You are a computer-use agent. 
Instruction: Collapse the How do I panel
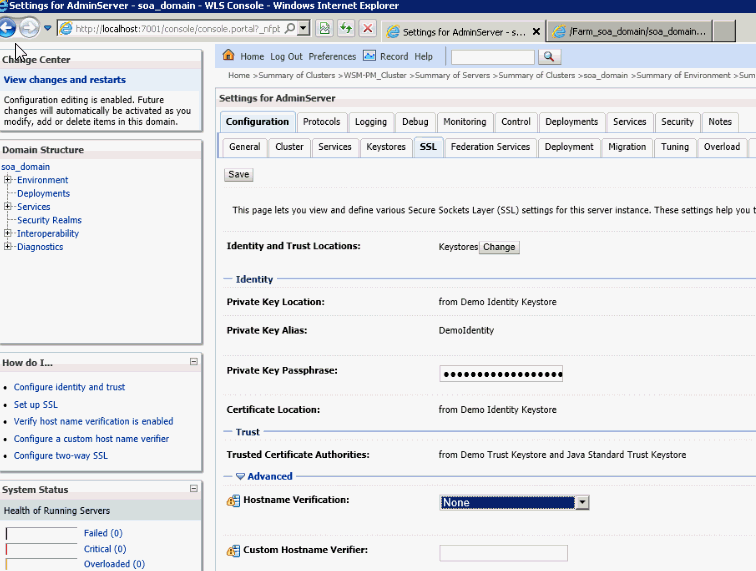(x=194, y=361)
